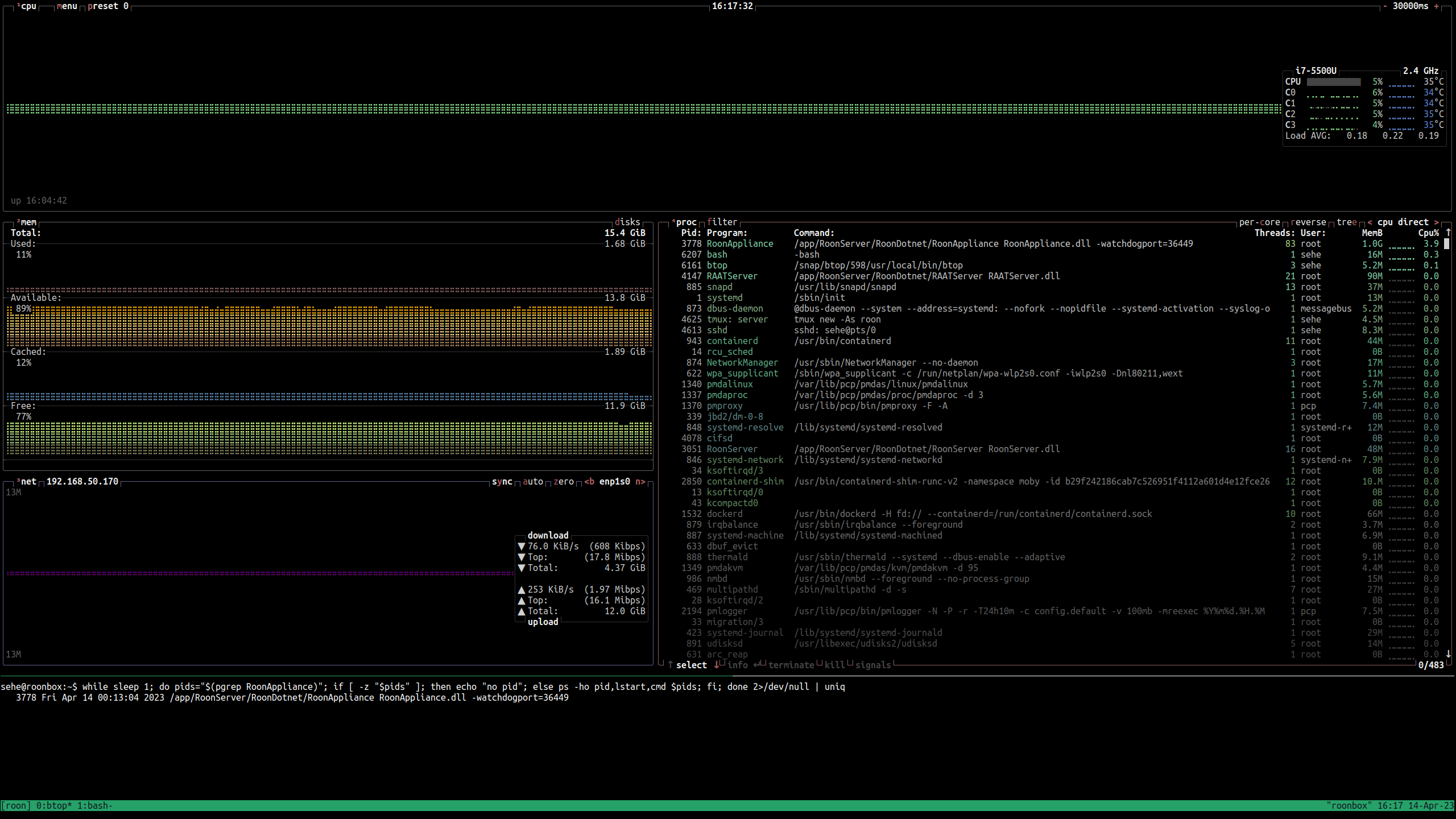Click the scroll down arrow in process list
1456x819 pixels.
point(1448,654)
